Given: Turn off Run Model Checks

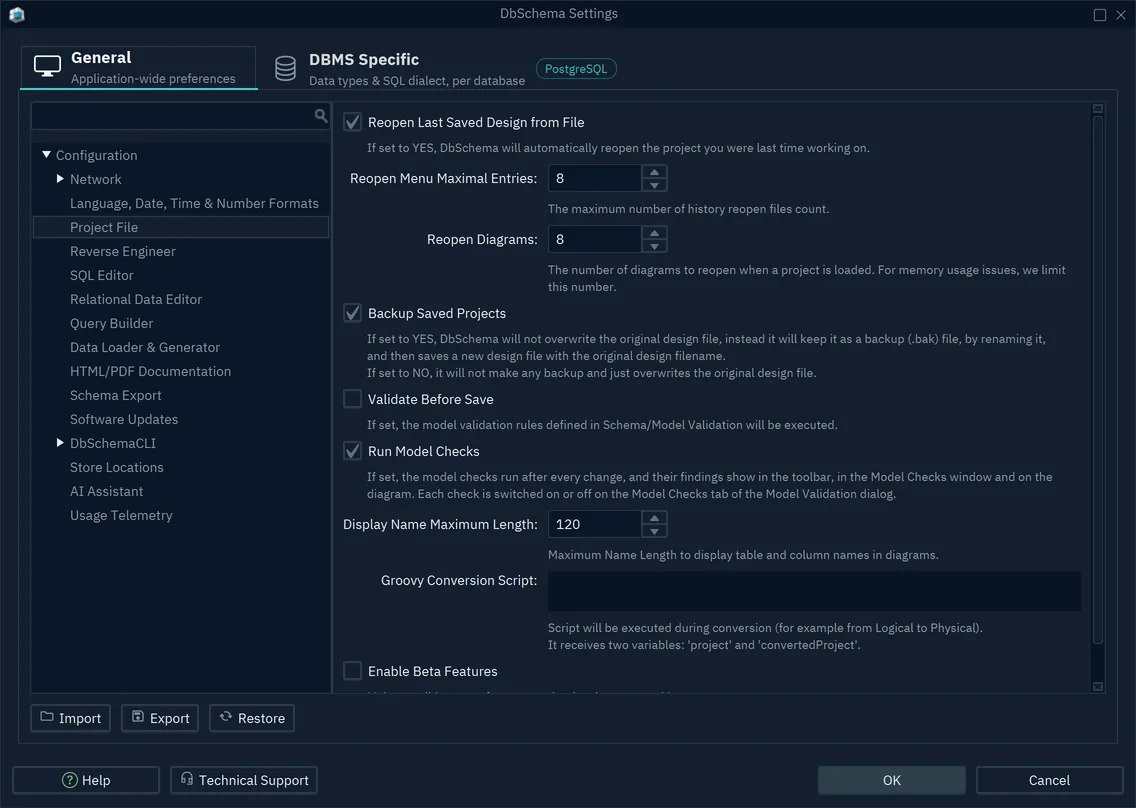Looking at the screenshot, I should coord(352,451).
